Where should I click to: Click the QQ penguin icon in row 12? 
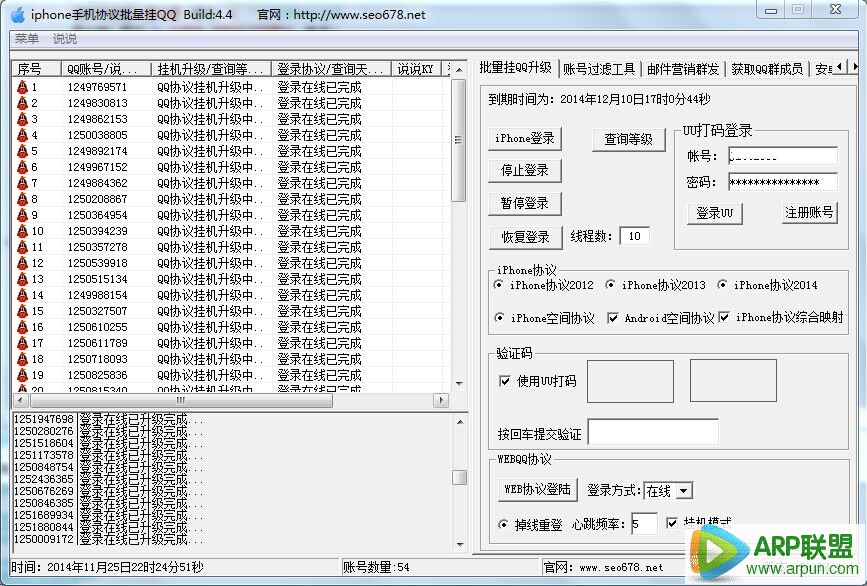[23, 263]
